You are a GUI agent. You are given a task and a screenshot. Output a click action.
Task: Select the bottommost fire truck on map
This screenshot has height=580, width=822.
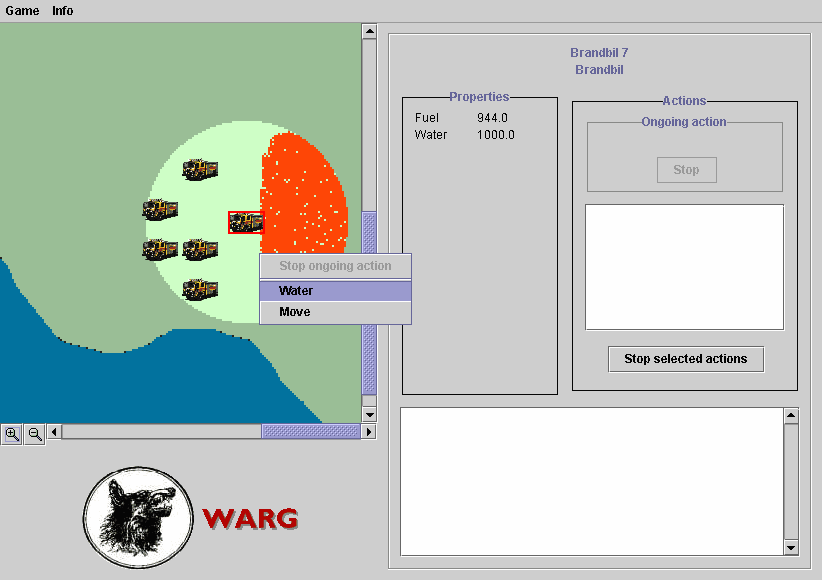200,290
